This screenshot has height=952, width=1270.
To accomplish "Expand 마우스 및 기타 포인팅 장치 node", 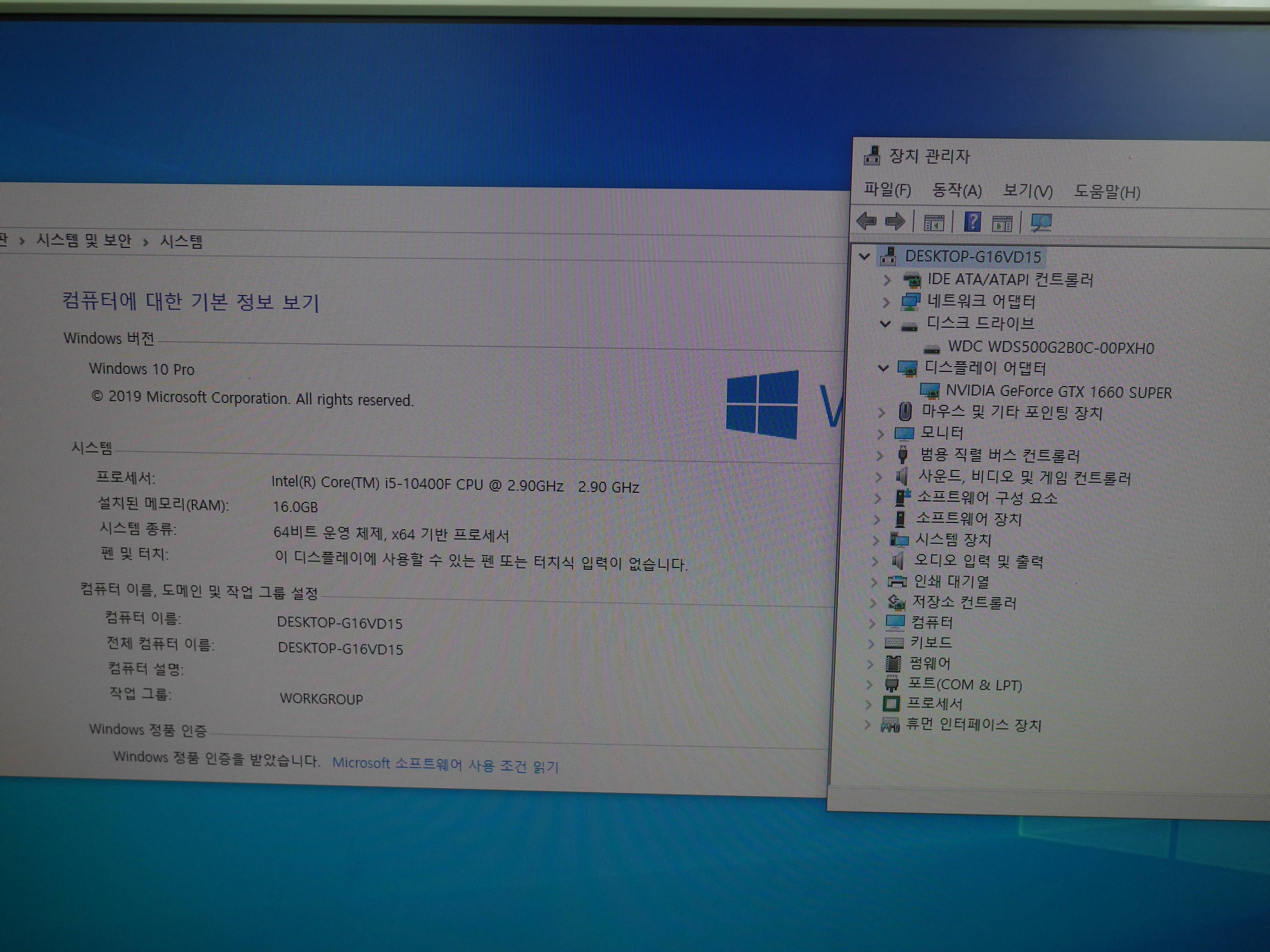I will [x=882, y=412].
